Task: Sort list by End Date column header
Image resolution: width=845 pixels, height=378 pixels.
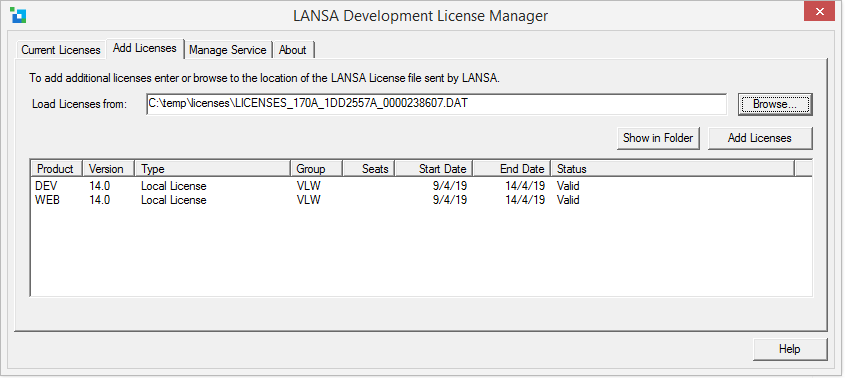Action: click(512, 169)
